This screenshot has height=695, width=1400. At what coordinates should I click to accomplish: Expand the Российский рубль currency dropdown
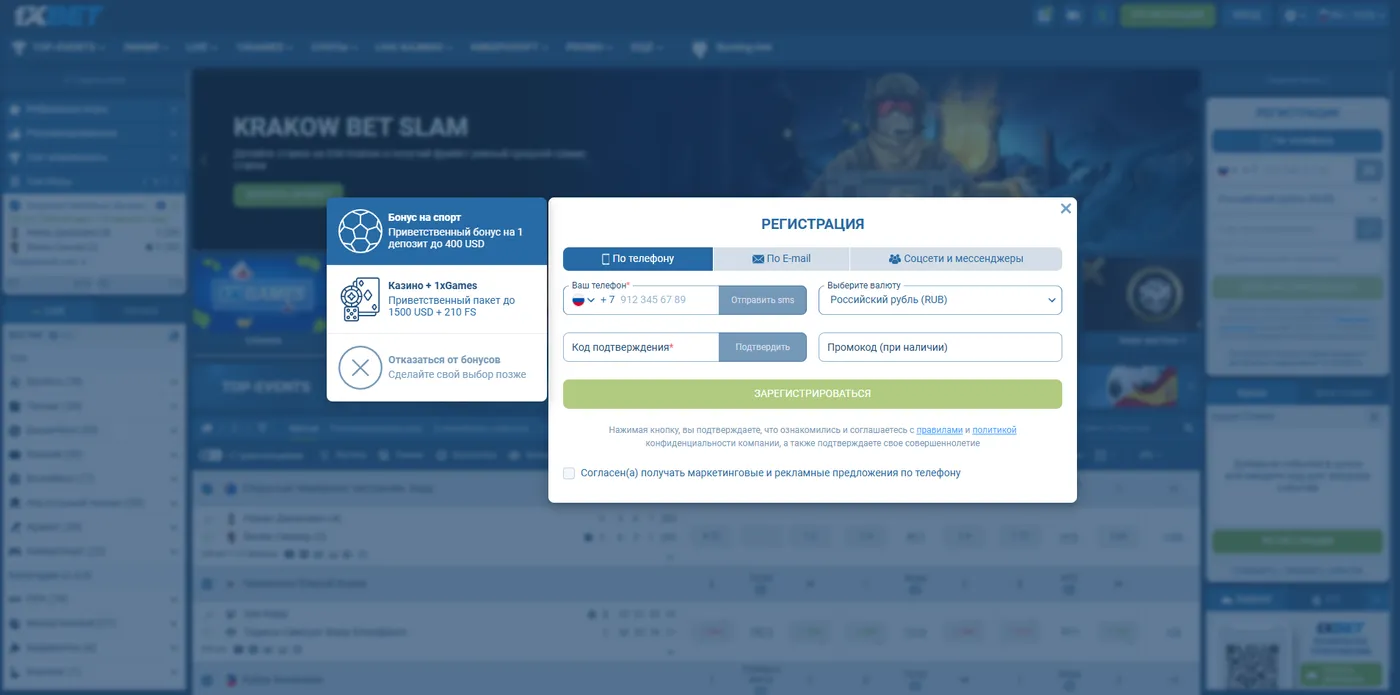coord(939,300)
